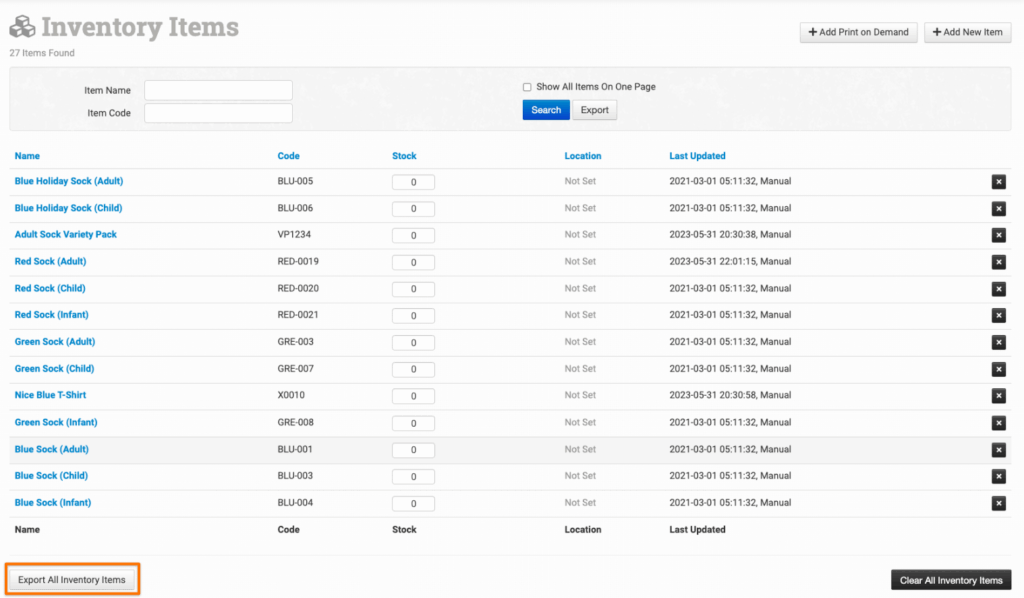Click the Add New Item button
Image resolution: width=1024 pixels, height=598 pixels.
[967, 32]
